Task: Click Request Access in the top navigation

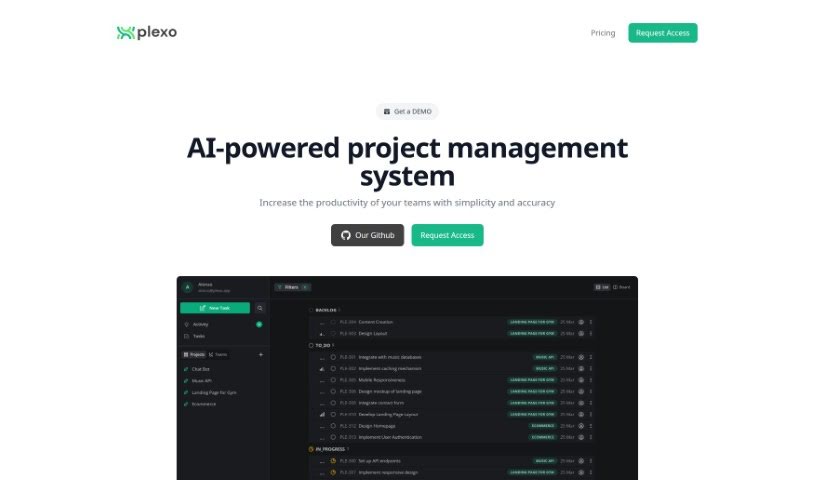Action: click(663, 33)
